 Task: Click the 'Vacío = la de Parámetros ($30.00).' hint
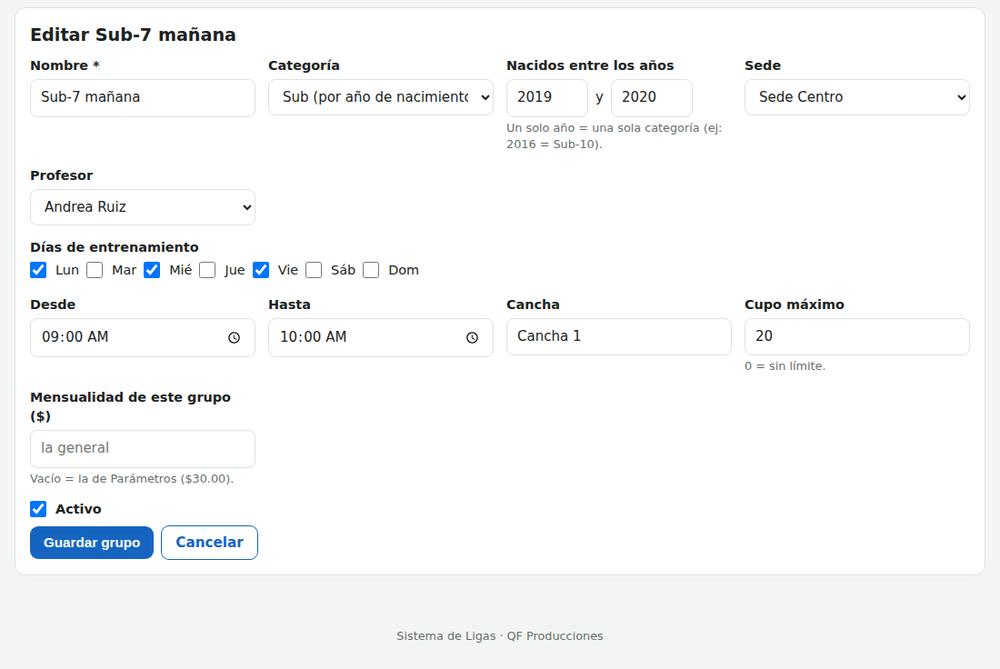pos(132,478)
